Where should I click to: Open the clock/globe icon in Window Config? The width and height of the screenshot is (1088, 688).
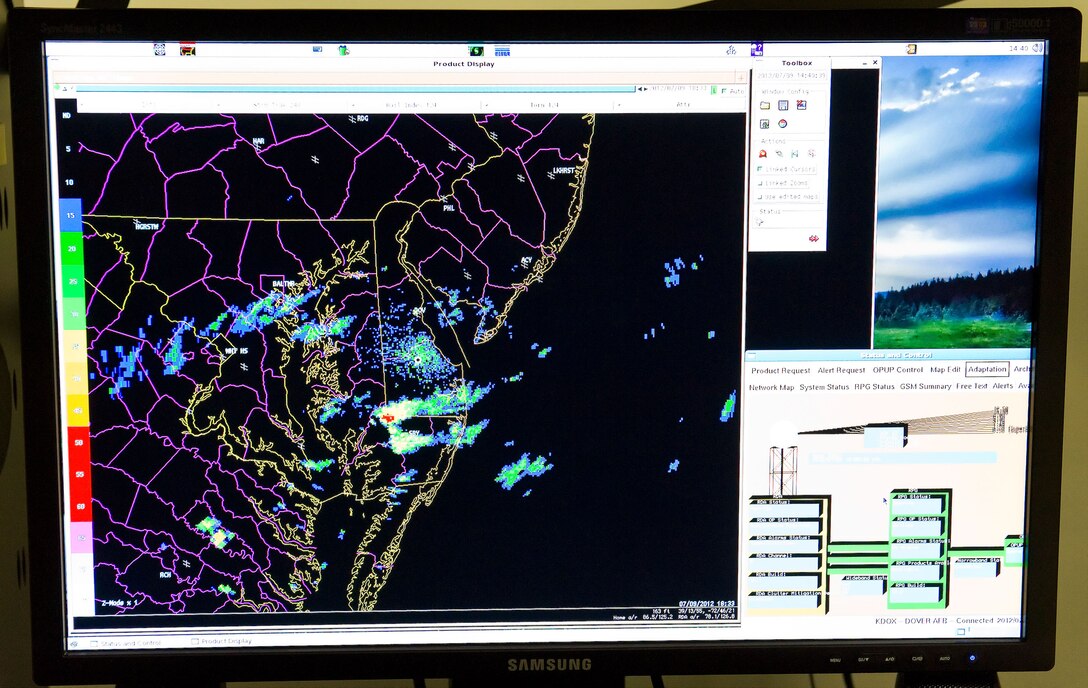pos(782,123)
